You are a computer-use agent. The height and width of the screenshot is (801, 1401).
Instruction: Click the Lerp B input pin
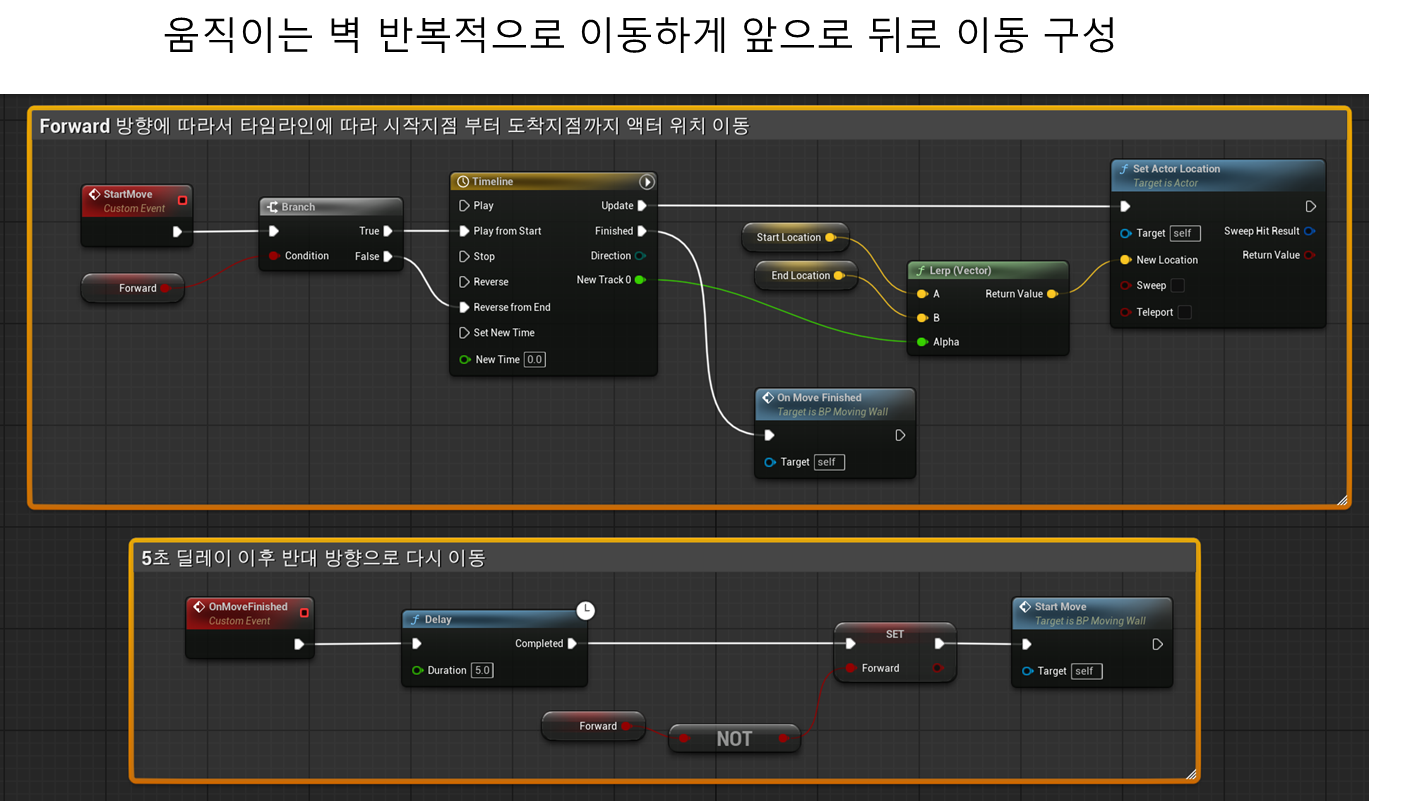922,318
